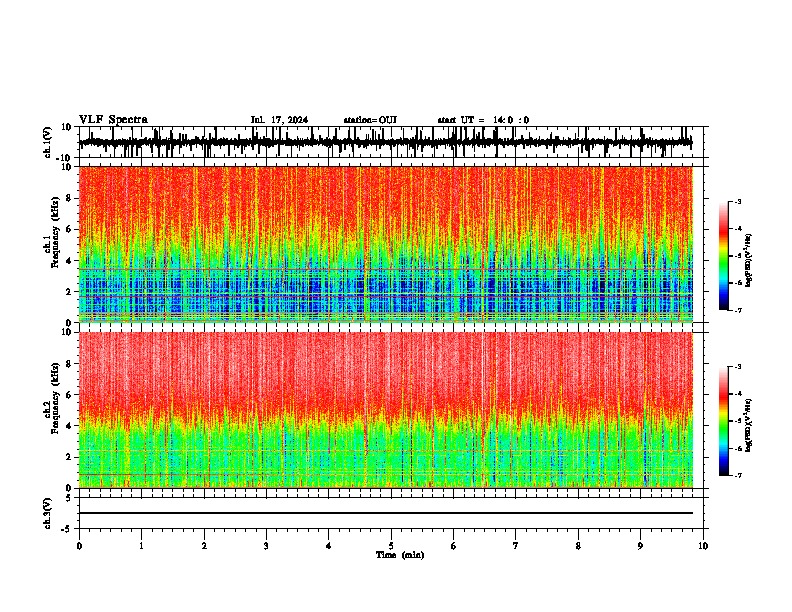Image resolution: width=792 pixels, height=612 pixels.
Task: Click inside the ch.1 spectrogram plot
Action: 385,244
